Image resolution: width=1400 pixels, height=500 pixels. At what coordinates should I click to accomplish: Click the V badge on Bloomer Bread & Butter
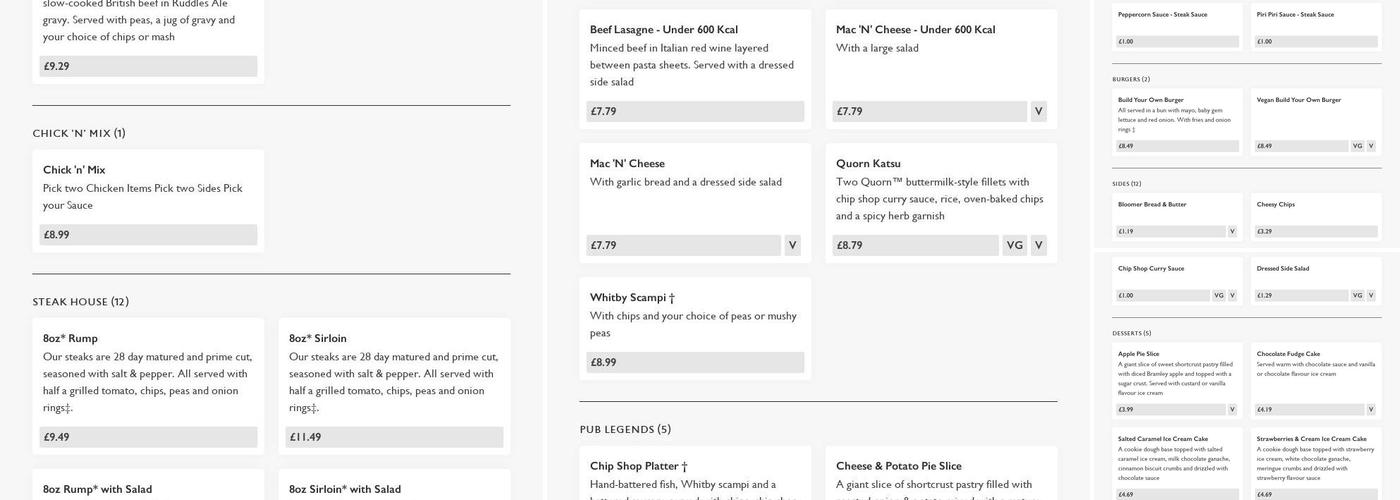point(1232,231)
